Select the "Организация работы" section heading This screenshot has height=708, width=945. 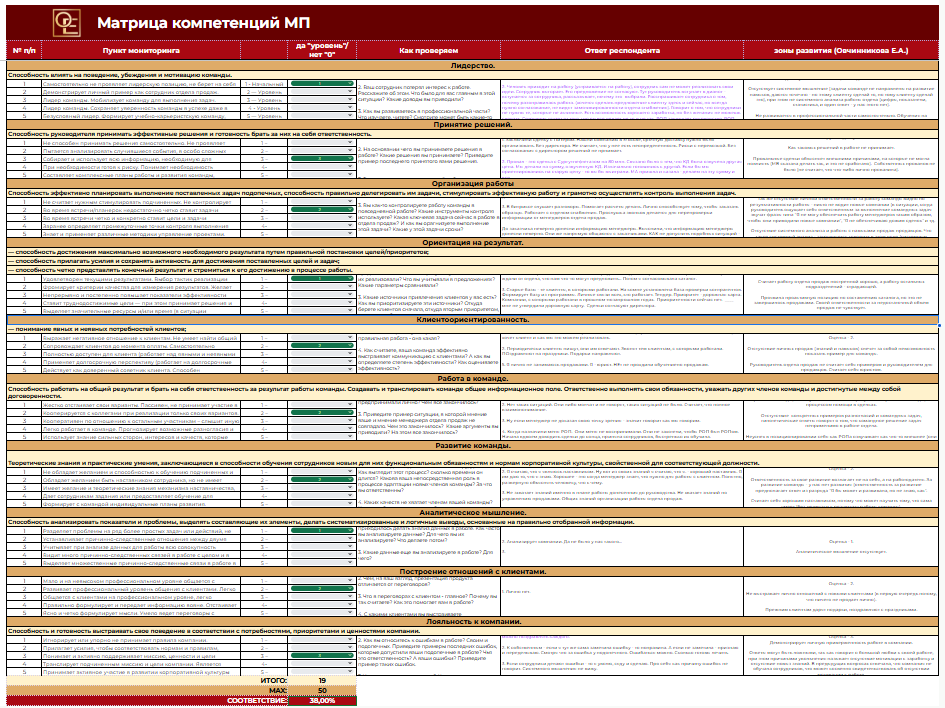click(472, 183)
